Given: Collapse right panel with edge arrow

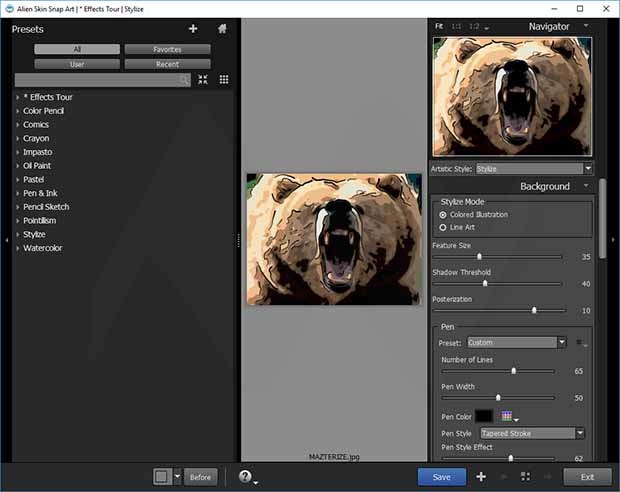Looking at the screenshot, I should (613, 240).
